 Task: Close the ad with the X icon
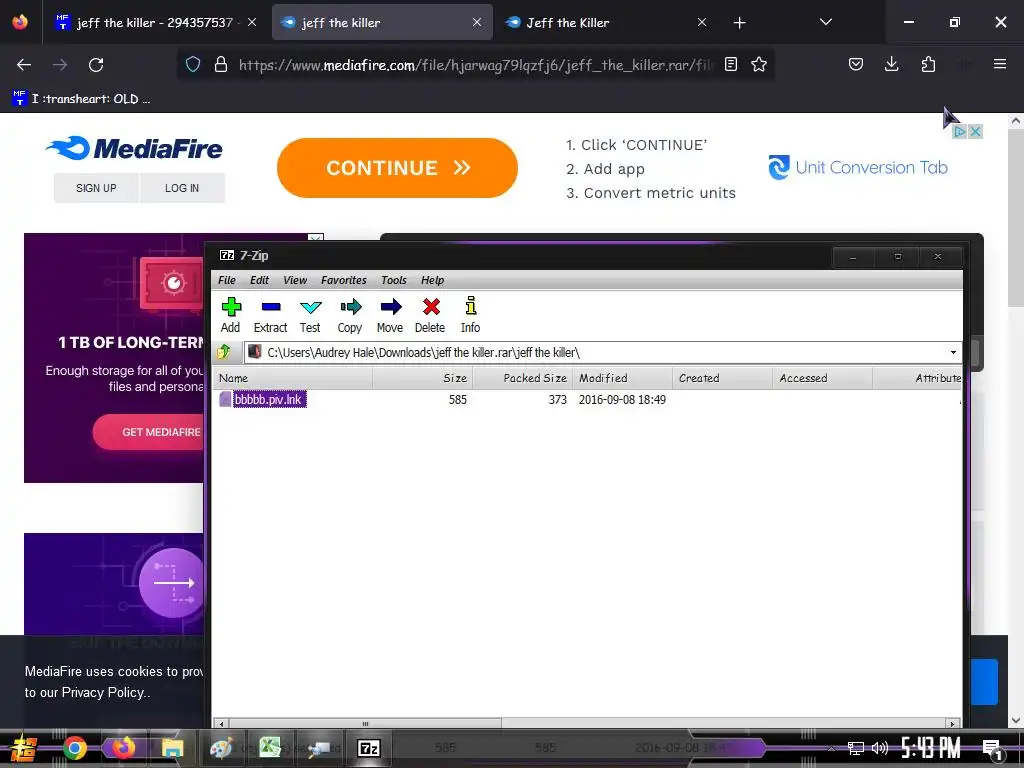[x=975, y=131]
